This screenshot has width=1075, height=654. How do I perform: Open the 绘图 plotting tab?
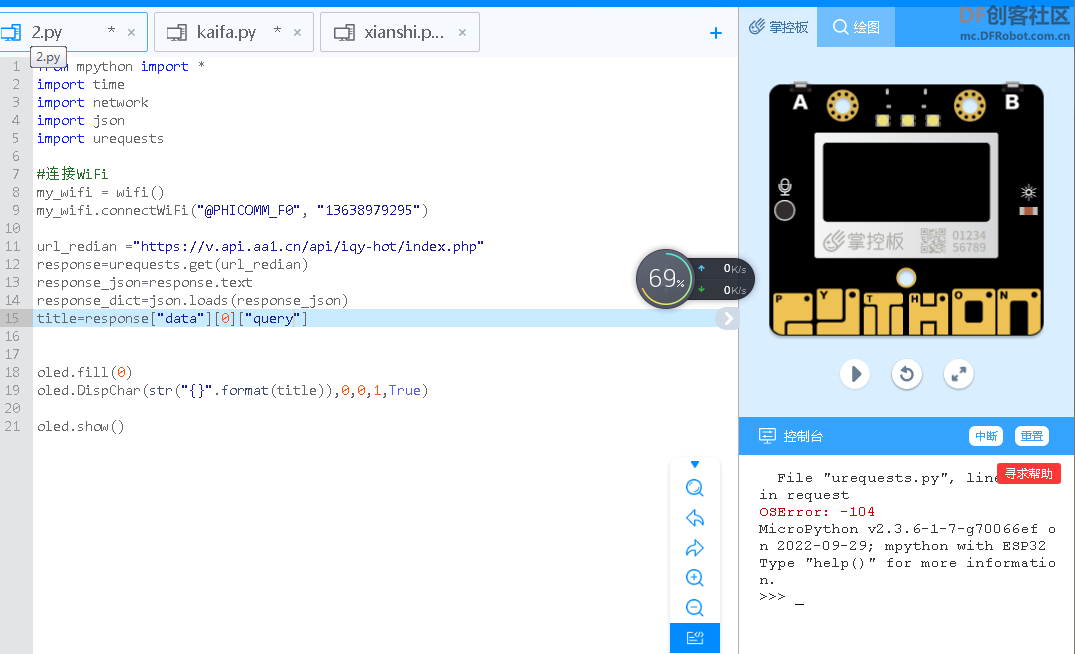tap(856, 27)
